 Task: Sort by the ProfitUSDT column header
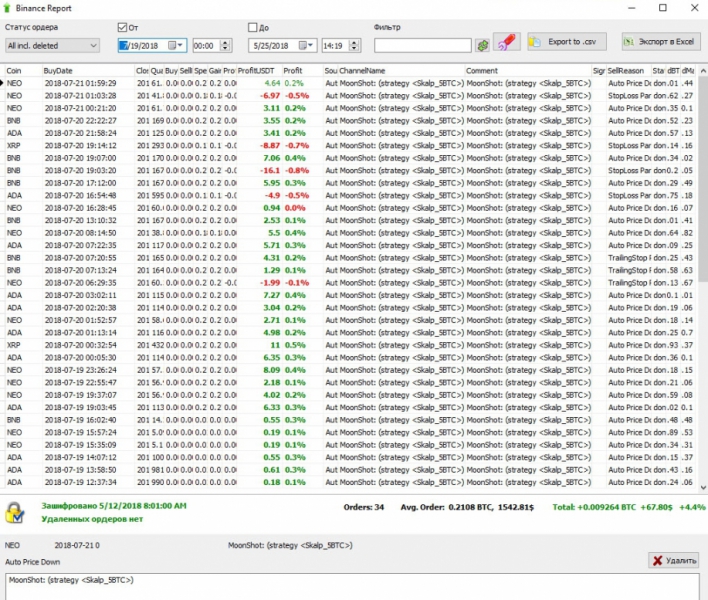tap(259, 71)
